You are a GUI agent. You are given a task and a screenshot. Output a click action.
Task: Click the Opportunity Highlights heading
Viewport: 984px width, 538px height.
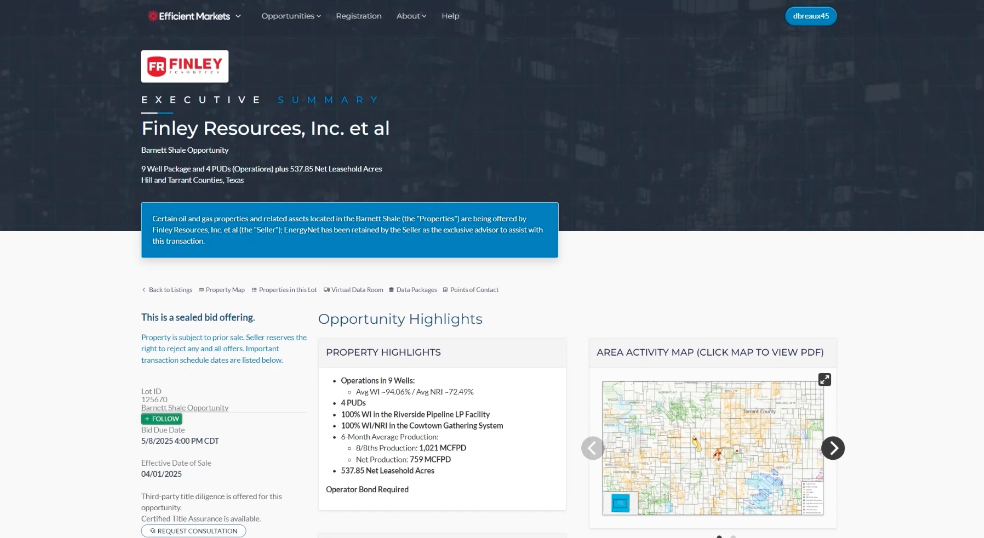400,319
